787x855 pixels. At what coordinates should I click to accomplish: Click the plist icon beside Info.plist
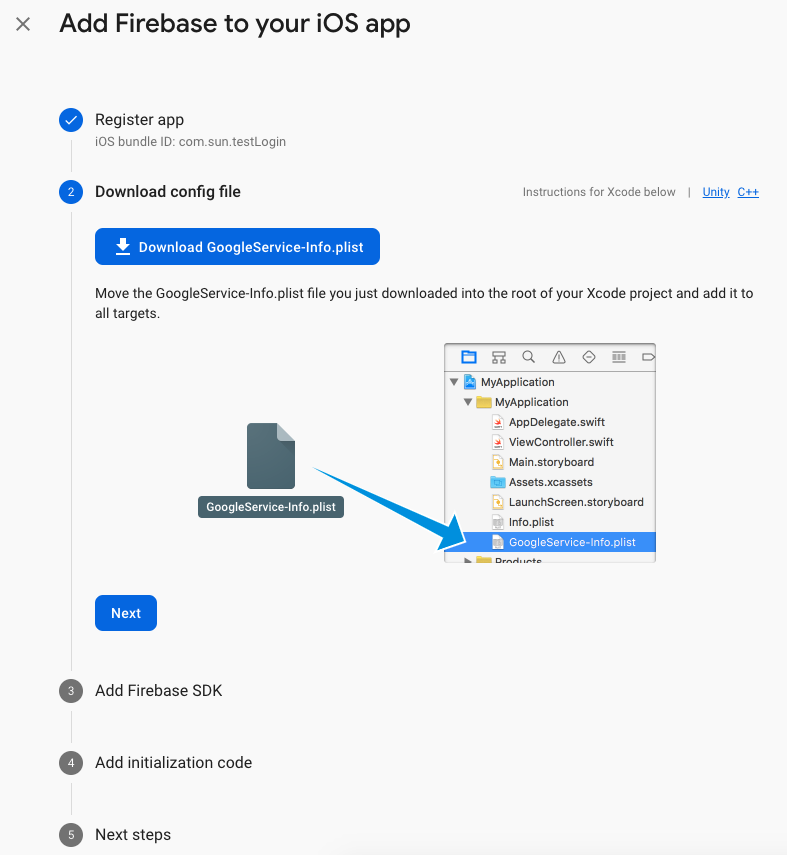pyautogui.click(x=497, y=522)
